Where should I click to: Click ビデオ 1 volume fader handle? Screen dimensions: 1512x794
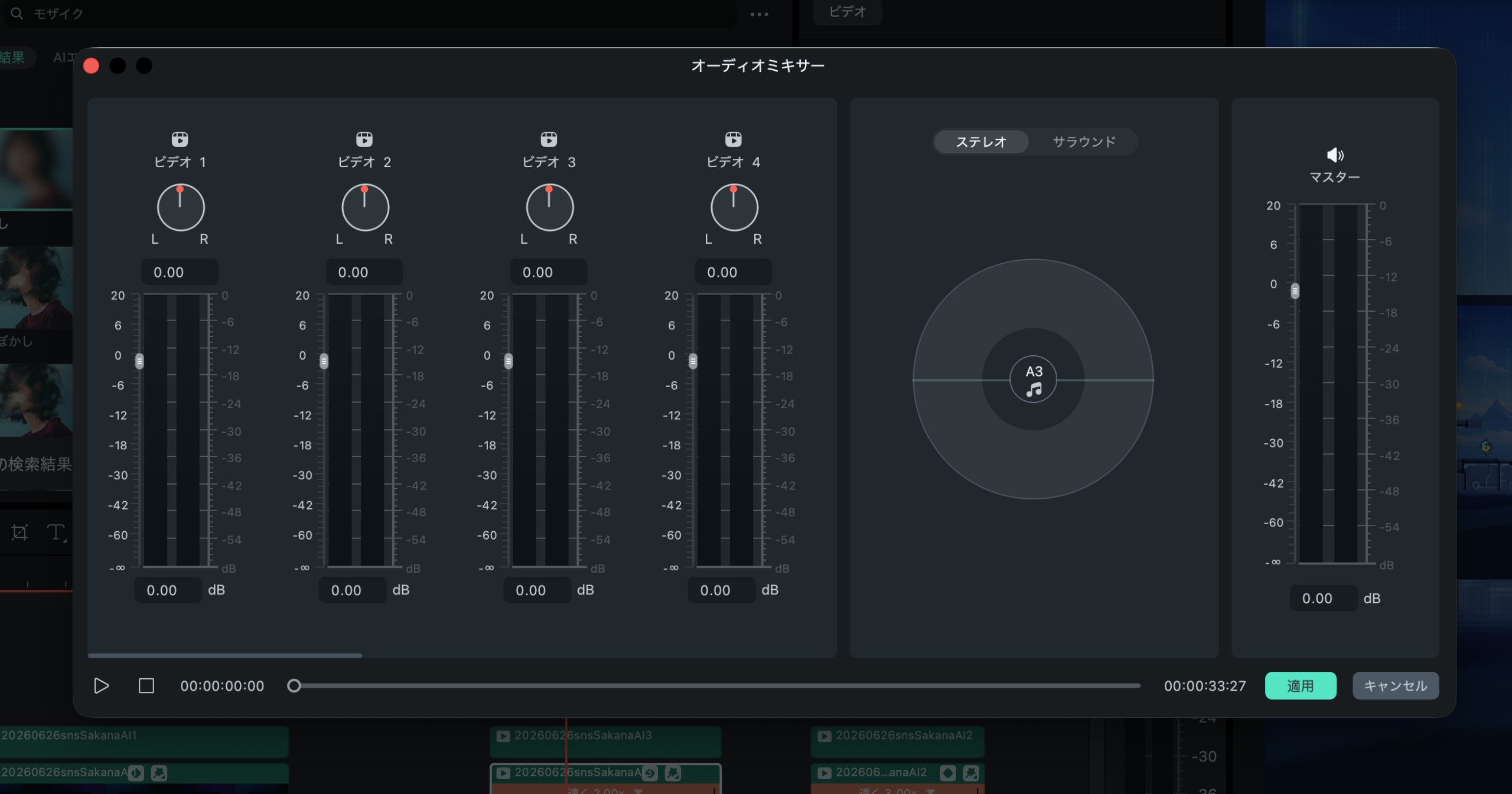pos(139,361)
